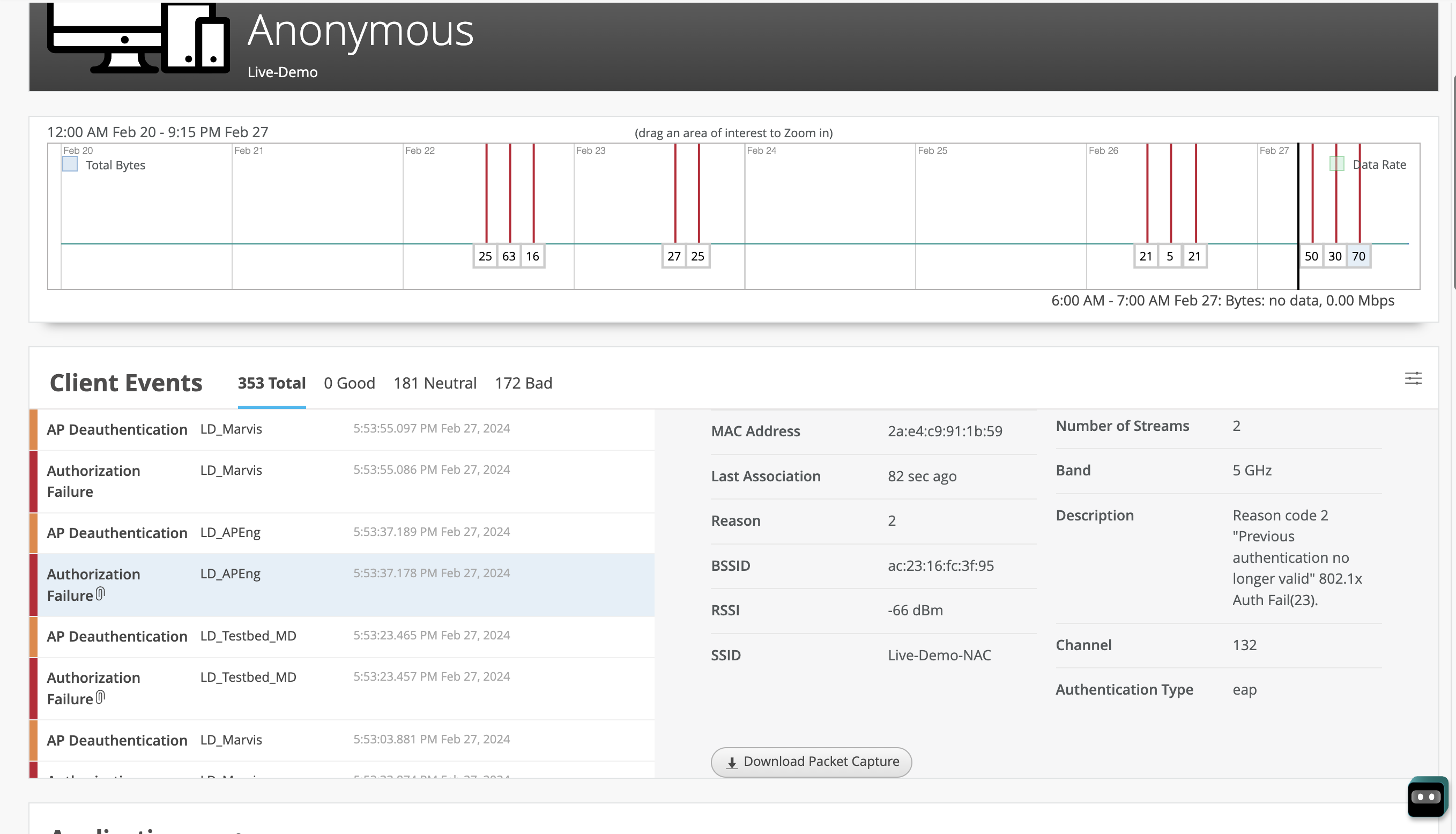
Task: Click paperclip icon on LD_APEng Authorization Failure
Action: (x=101, y=594)
